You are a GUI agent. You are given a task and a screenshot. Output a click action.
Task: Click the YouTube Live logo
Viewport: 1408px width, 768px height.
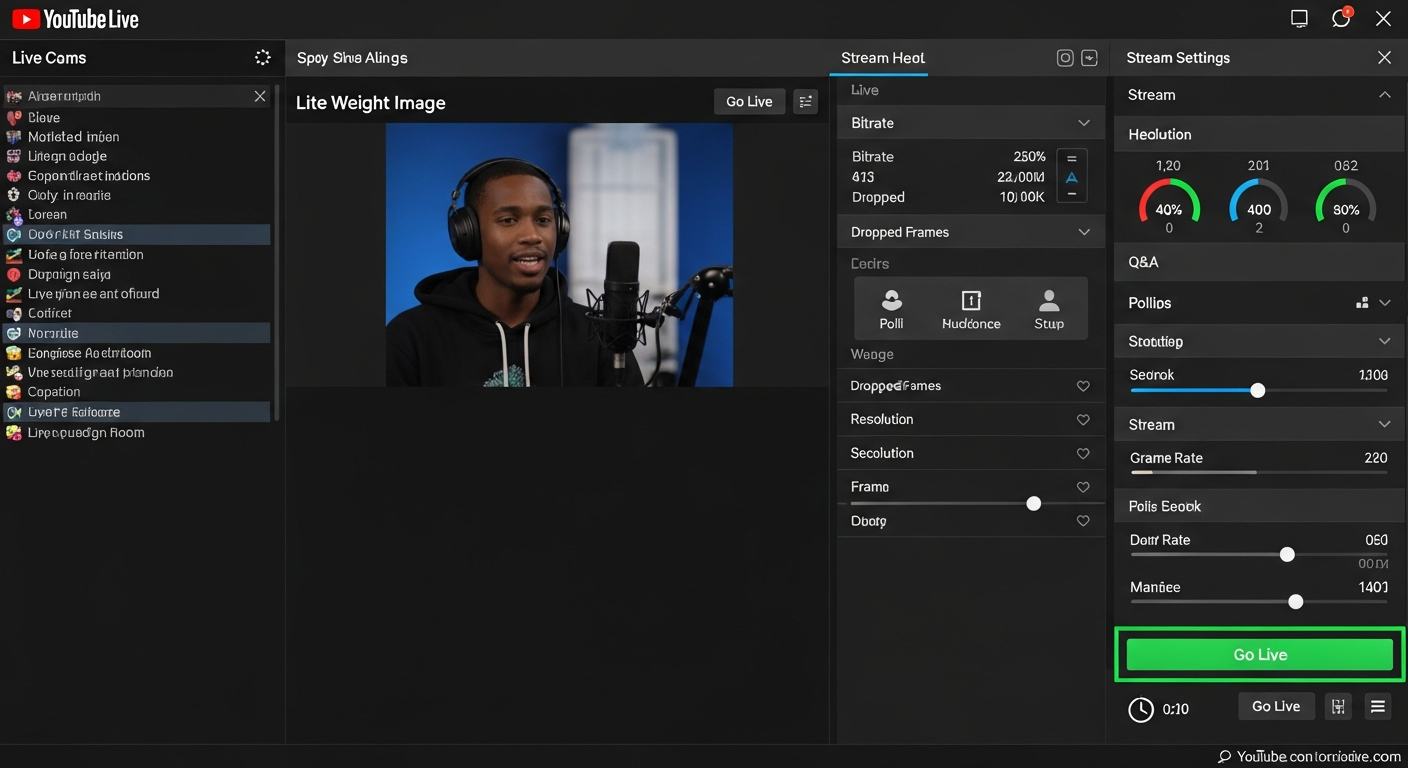[75, 17]
